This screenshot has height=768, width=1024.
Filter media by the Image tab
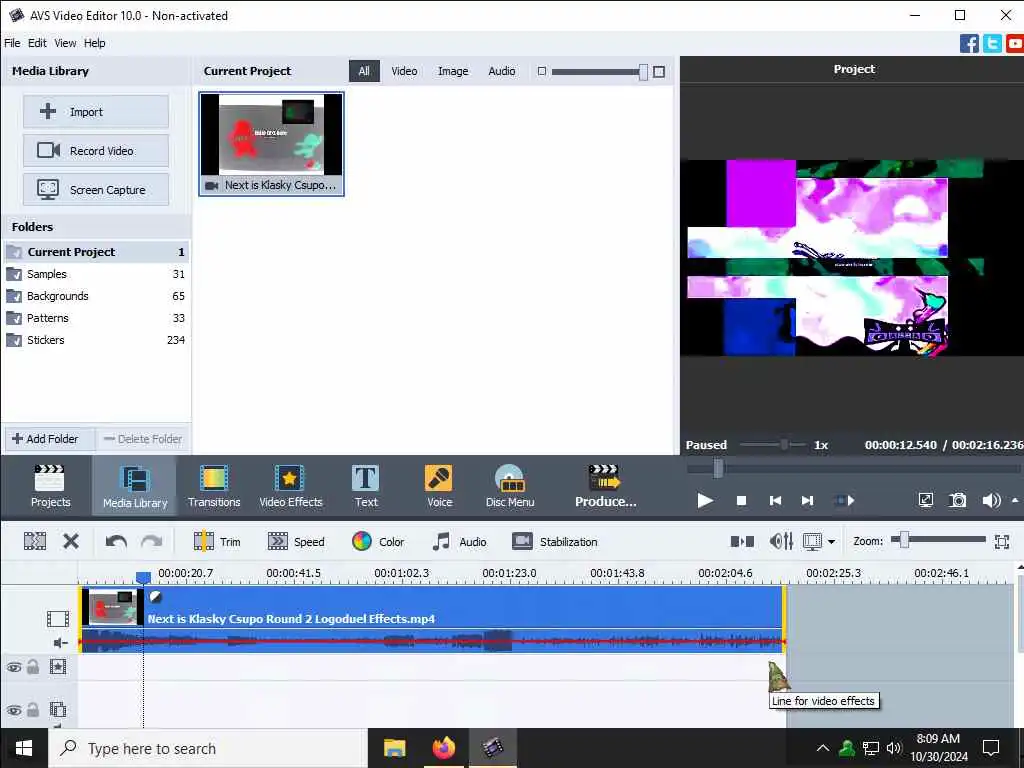click(x=453, y=71)
